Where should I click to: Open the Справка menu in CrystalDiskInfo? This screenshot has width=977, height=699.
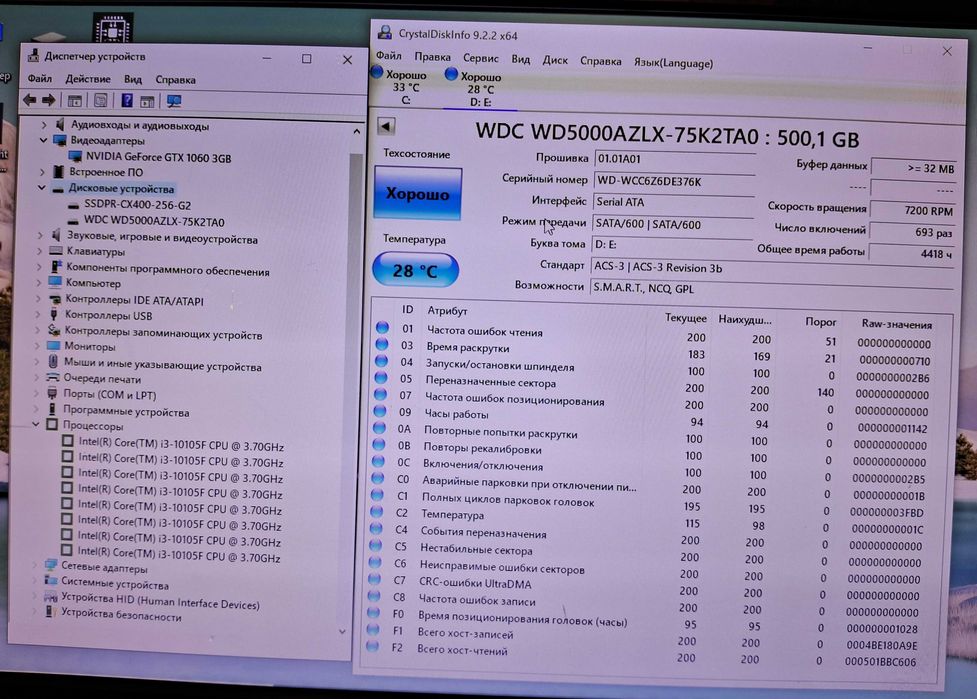601,61
